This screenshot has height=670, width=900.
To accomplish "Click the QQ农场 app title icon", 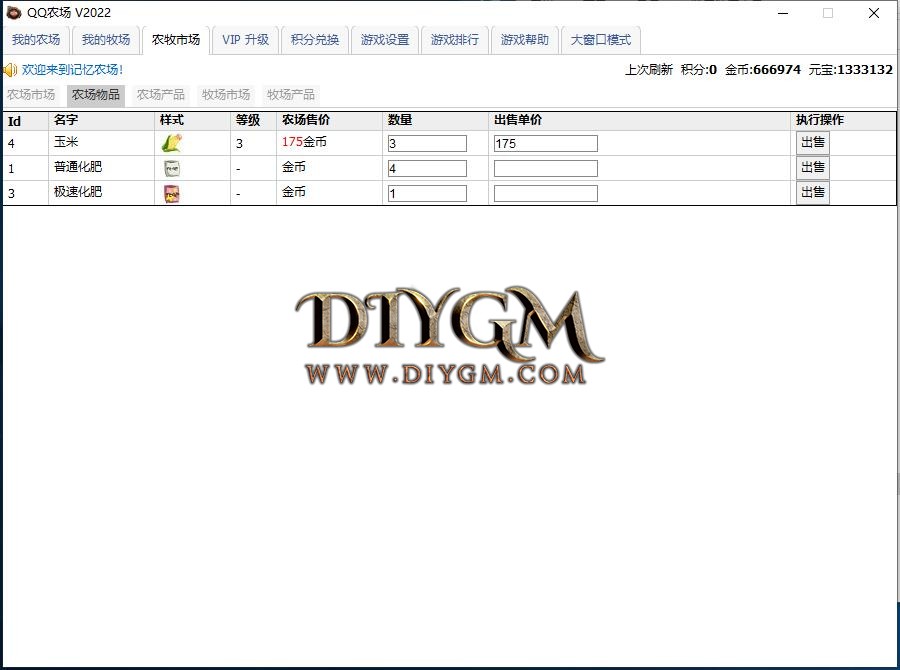I will click(x=14, y=13).
